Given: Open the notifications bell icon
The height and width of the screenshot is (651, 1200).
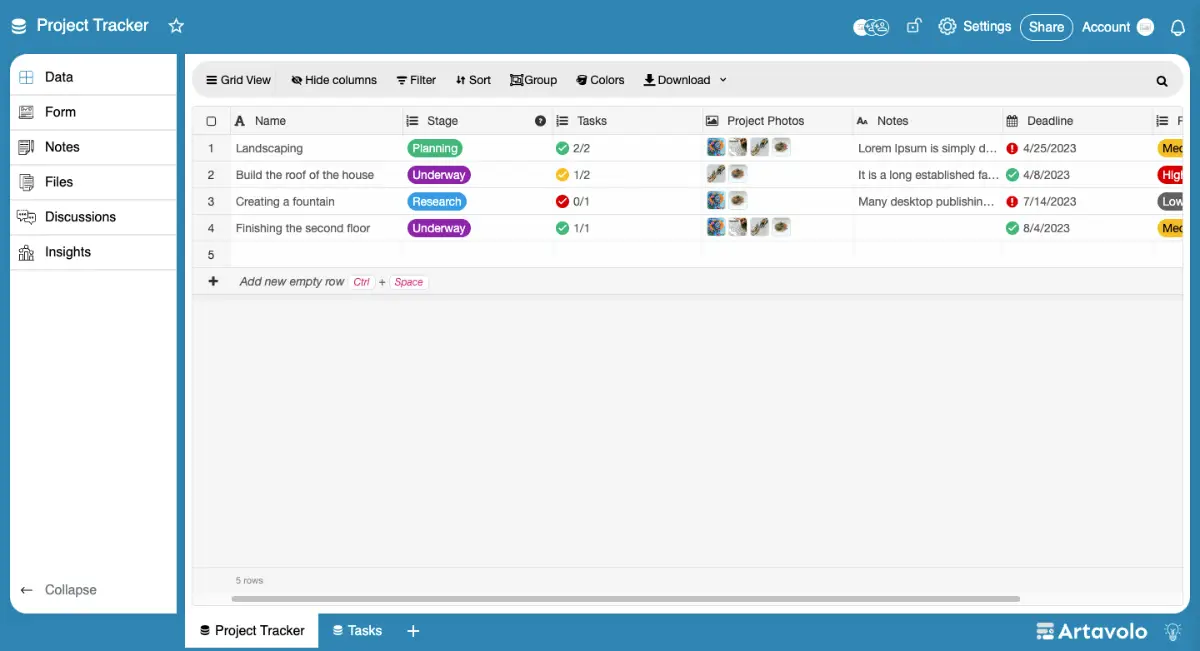Looking at the screenshot, I should [1177, 27].
